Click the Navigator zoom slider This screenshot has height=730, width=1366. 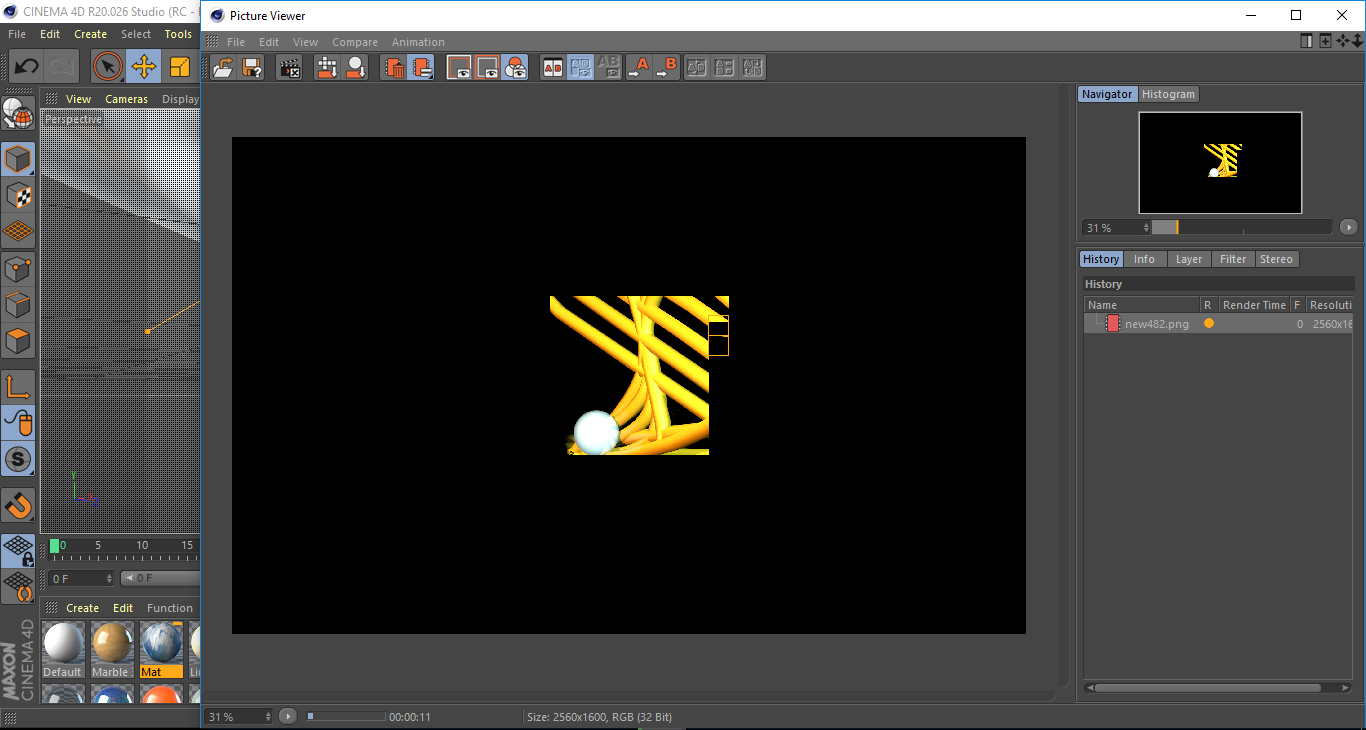1241,228
